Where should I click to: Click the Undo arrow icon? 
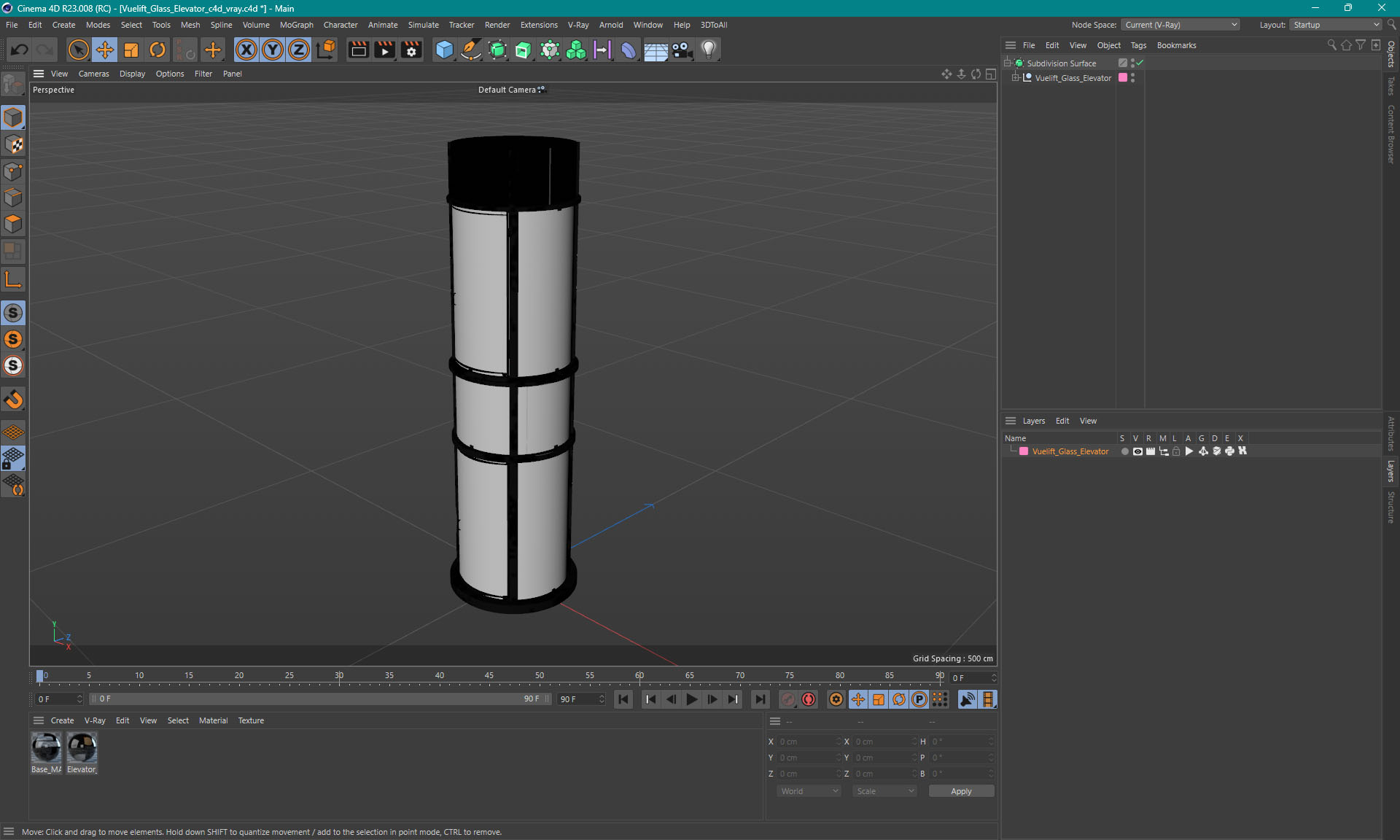[x=20, y=50]
